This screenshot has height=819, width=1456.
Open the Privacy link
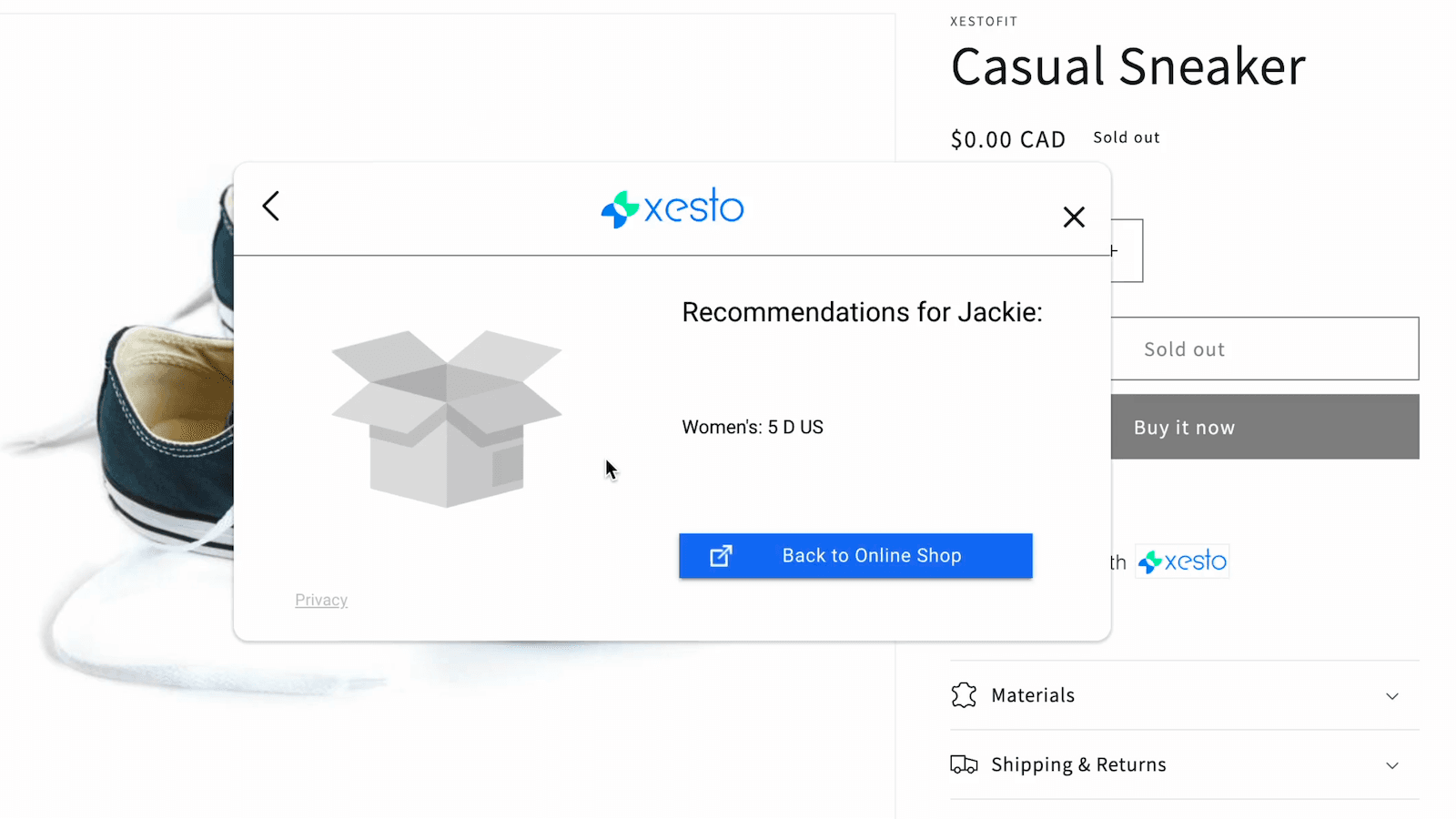[x=320, y=599]
